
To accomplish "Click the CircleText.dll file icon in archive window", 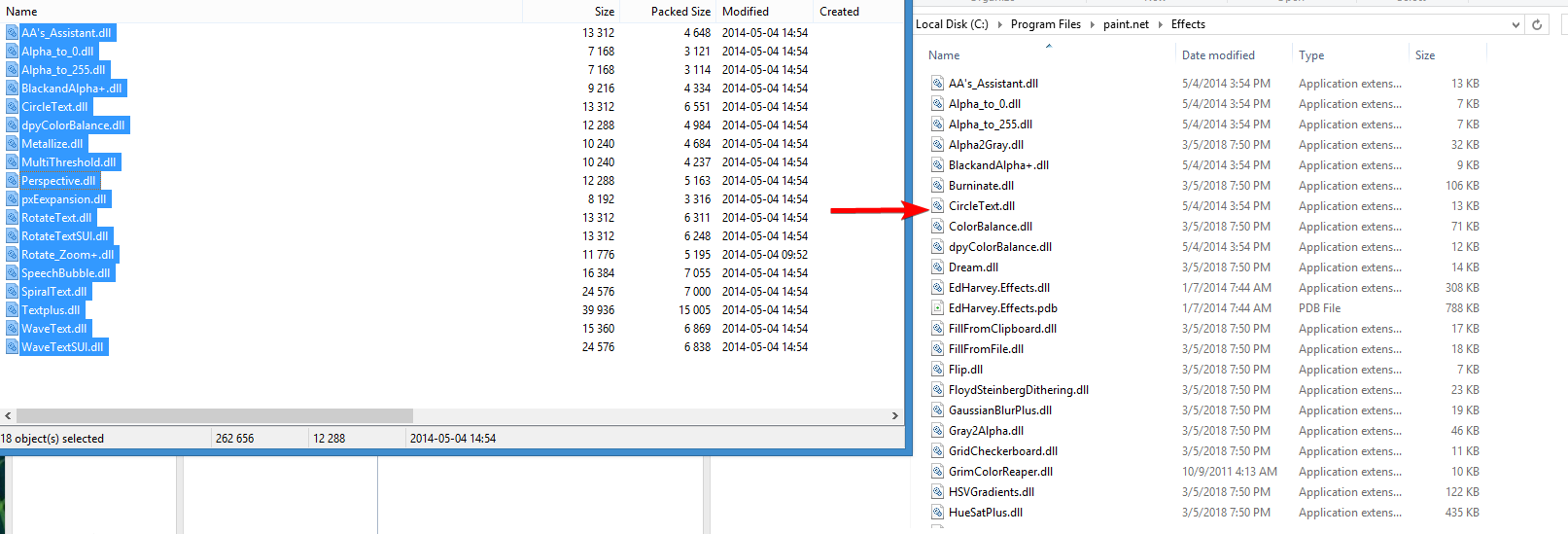I will 13,107.
